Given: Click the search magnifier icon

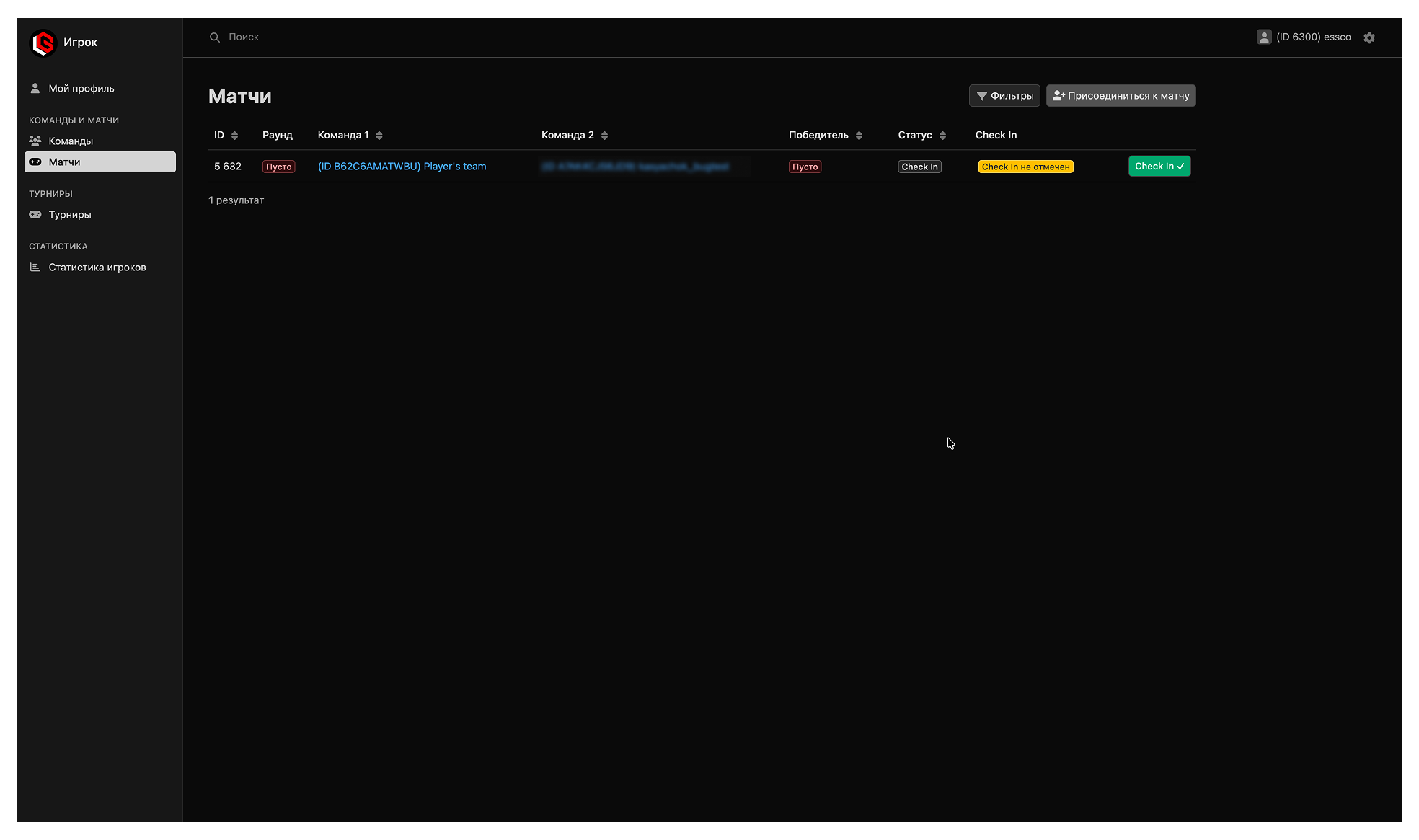Looking at the screenshot, I should (215, 37).
